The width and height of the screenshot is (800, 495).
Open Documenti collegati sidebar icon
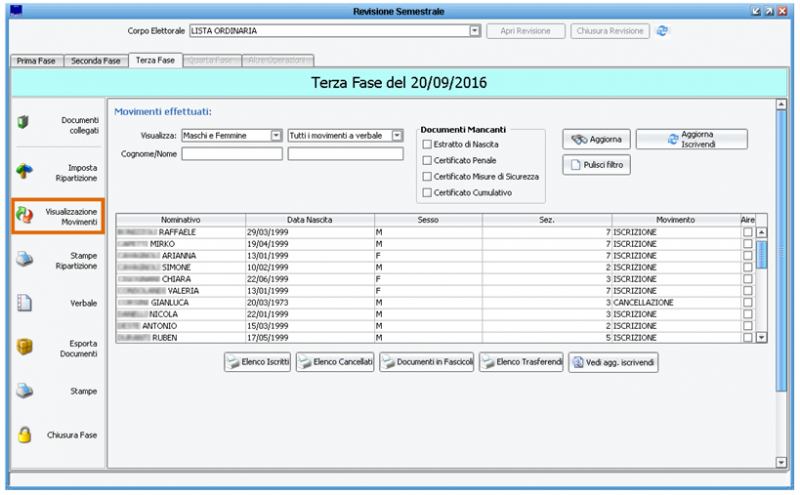click(x=24, y=123)
